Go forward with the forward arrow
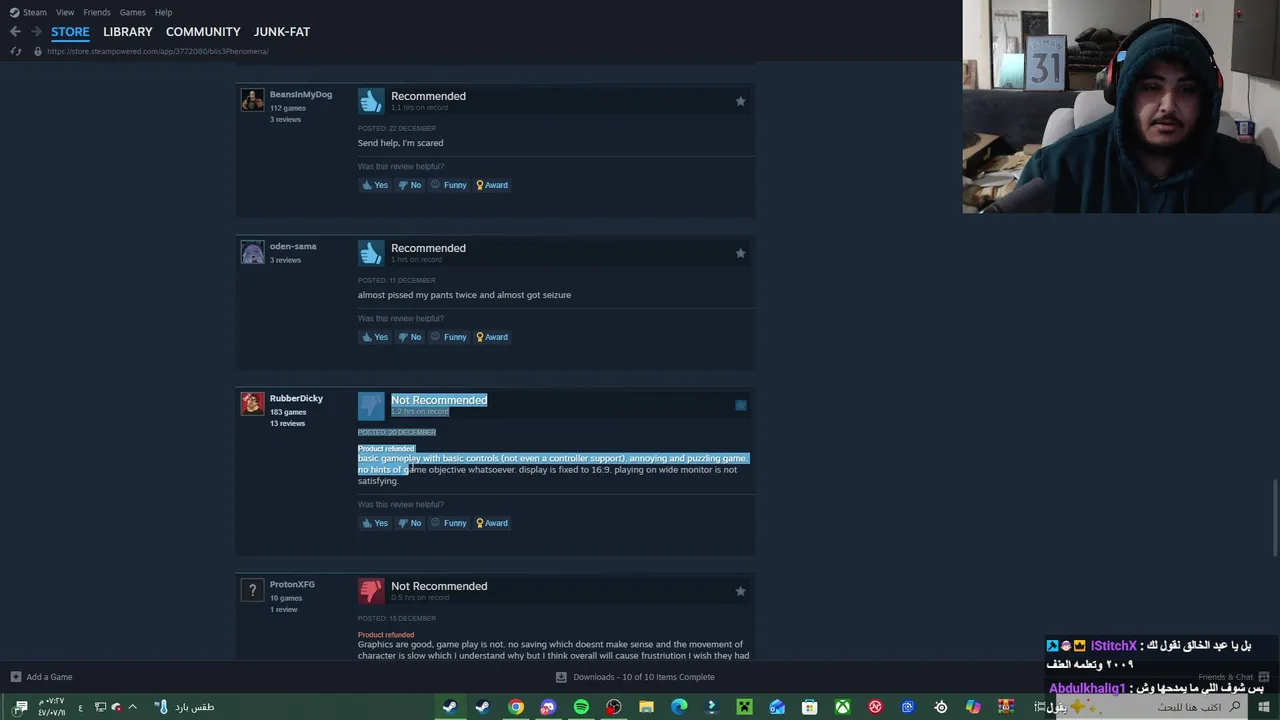 pyautogui.click(x=36, y=32)
